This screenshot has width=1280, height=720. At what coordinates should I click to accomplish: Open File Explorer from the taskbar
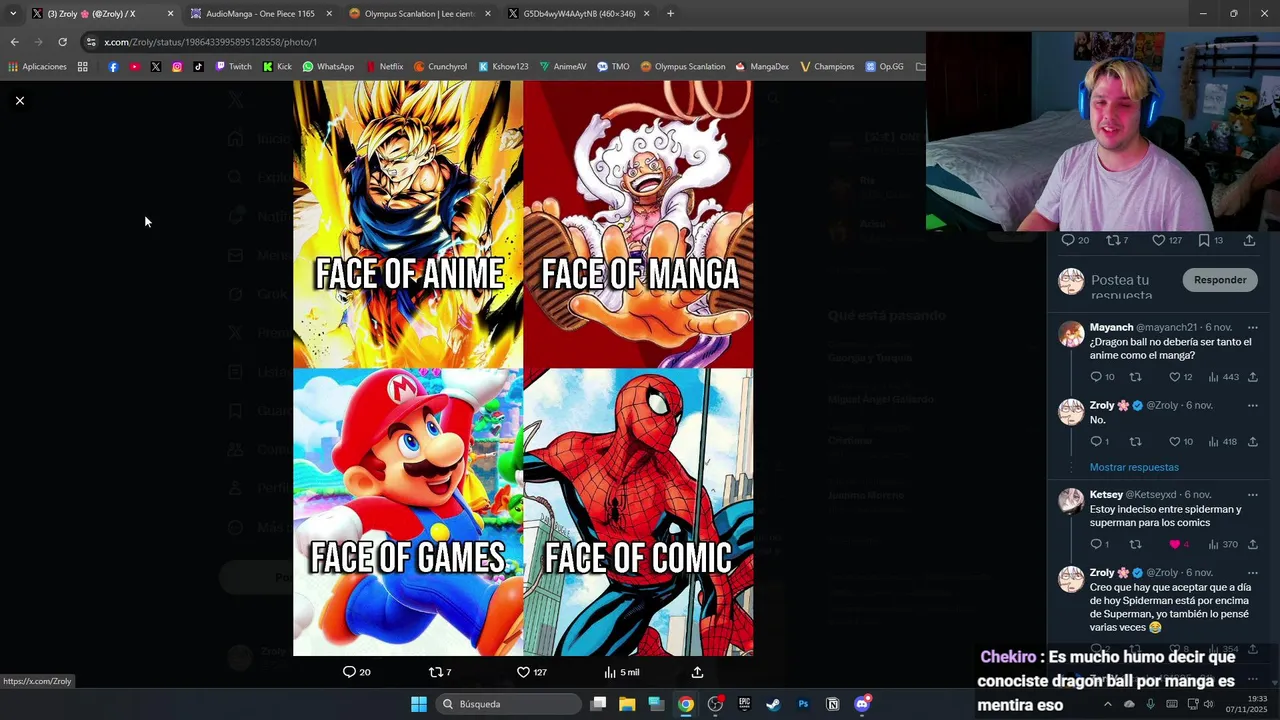pos(627,704)
